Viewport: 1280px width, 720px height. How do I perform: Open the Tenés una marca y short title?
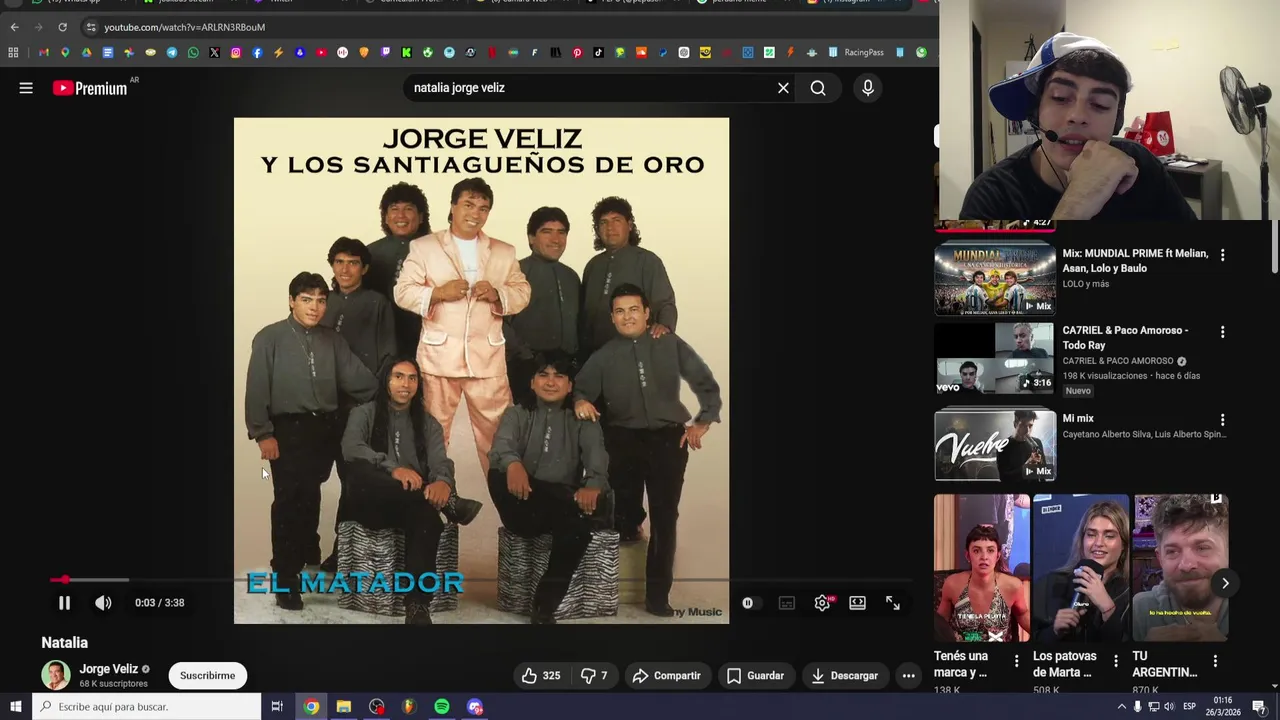click(961, 664)
